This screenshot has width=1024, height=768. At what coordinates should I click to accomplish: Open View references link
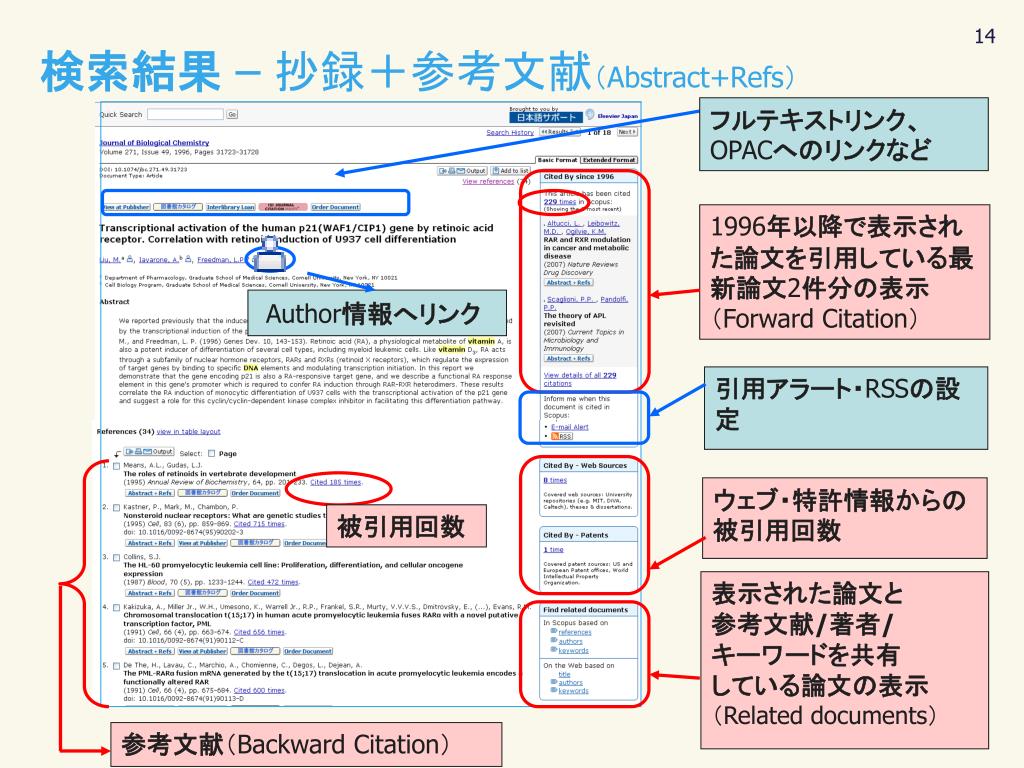pos(488,182)
